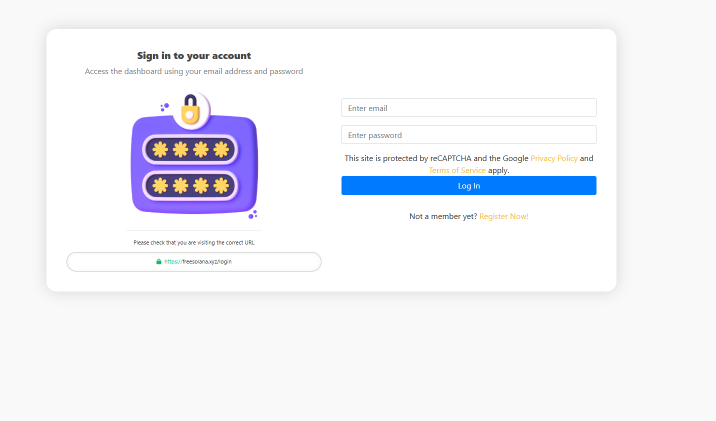Image resolution: width=716 pixels, height=421 pixels.
Task: Open the Terms of Service link
Action: pos(457,170)
